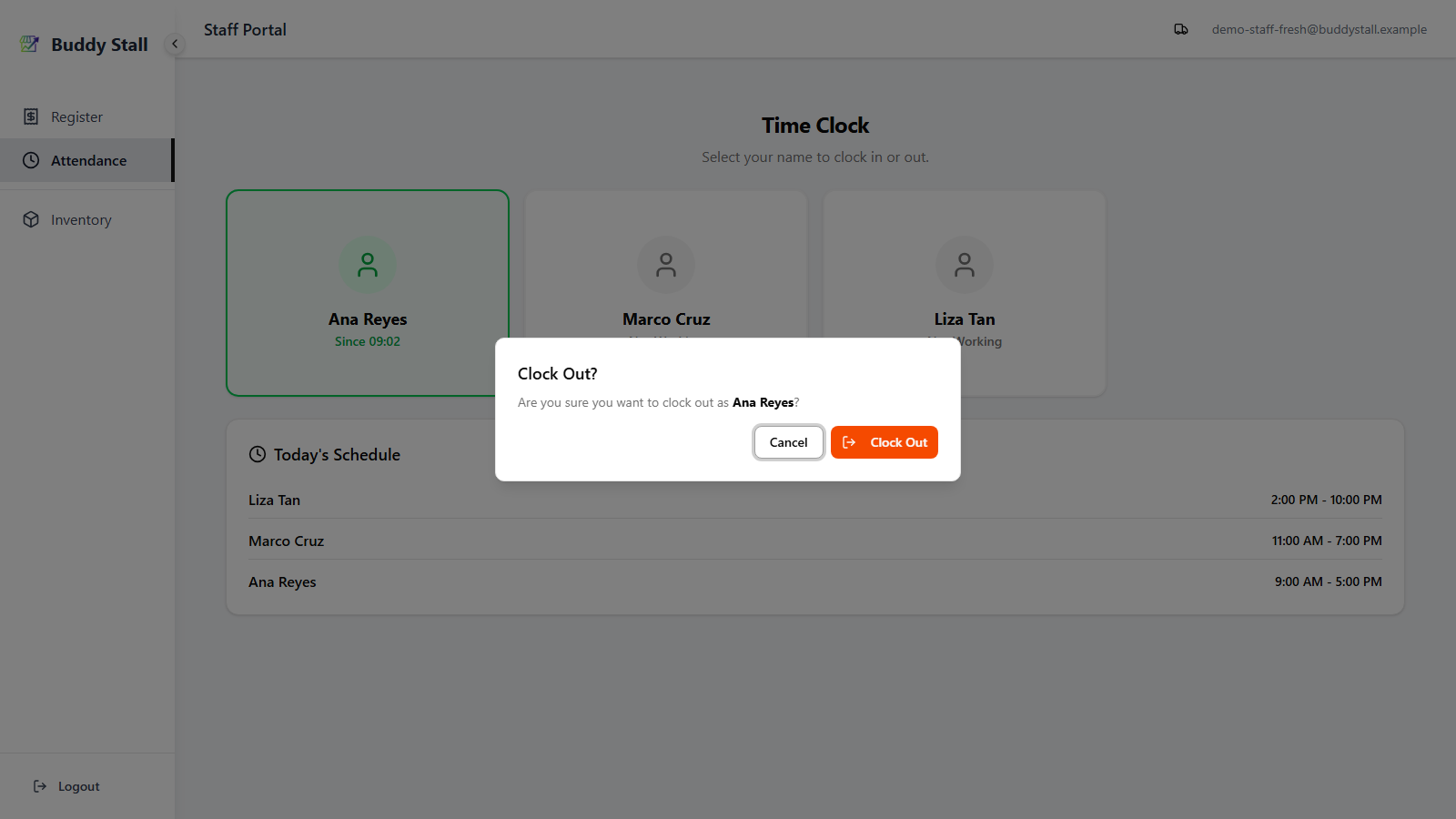Click the Register dollar receipt icon
This screenshot has height=819, width=1456.
31,116
